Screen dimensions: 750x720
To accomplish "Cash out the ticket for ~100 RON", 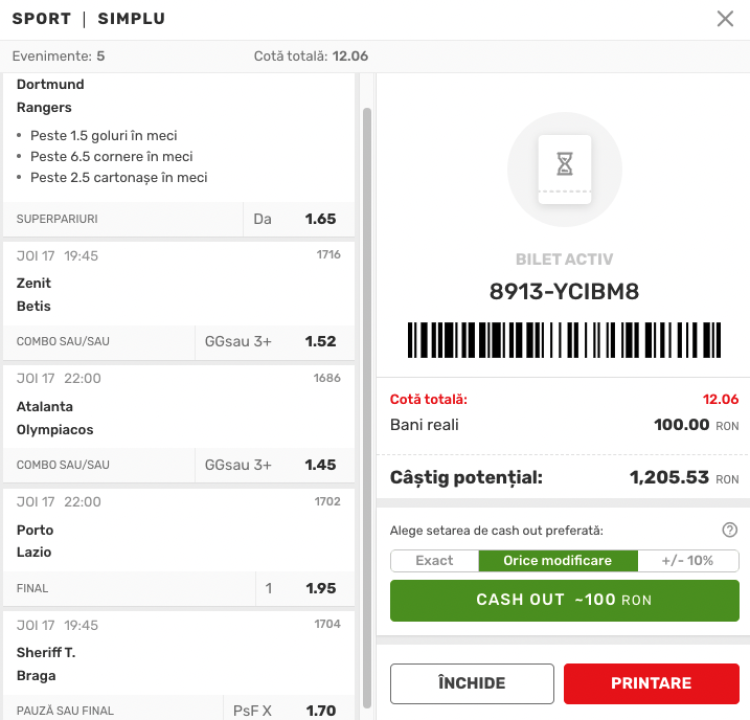I will (x=564, y=600).
